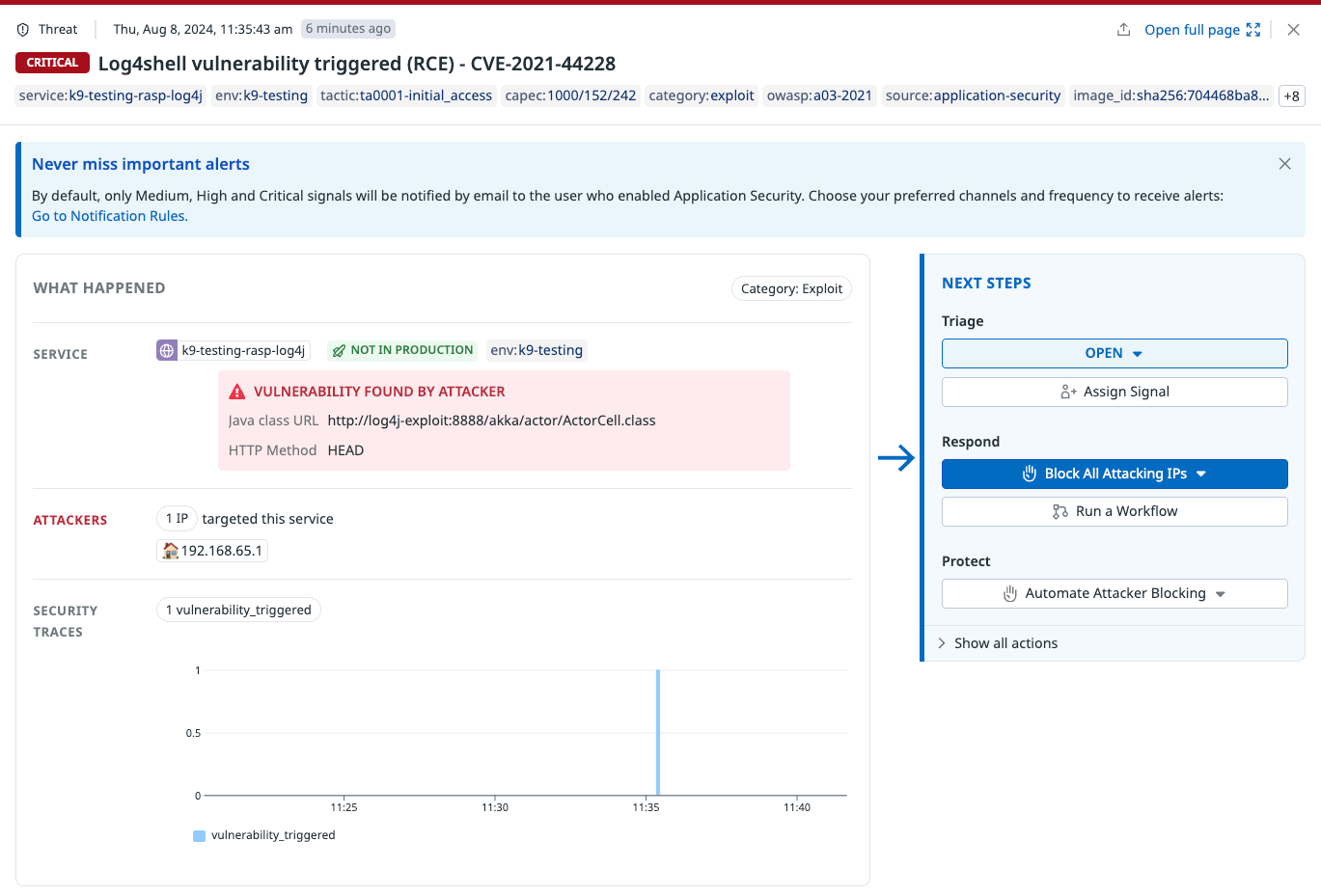Click the 1 vulnerability_triggered trace pill

coord(238,610)
